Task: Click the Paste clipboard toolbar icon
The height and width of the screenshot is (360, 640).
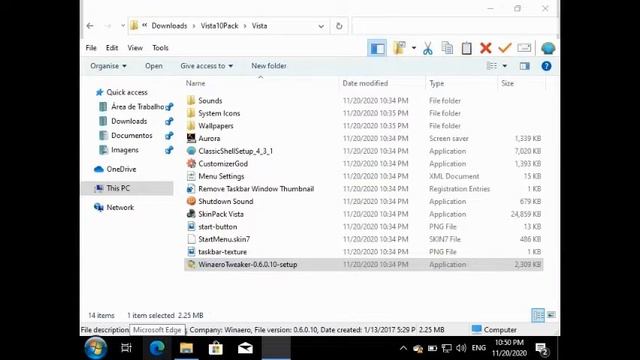Action: pos(467,48)
